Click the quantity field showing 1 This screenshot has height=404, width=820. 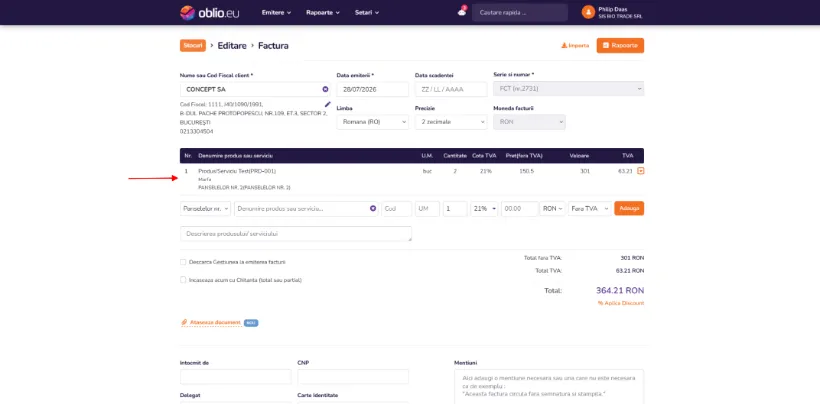[x=455, y=209]
